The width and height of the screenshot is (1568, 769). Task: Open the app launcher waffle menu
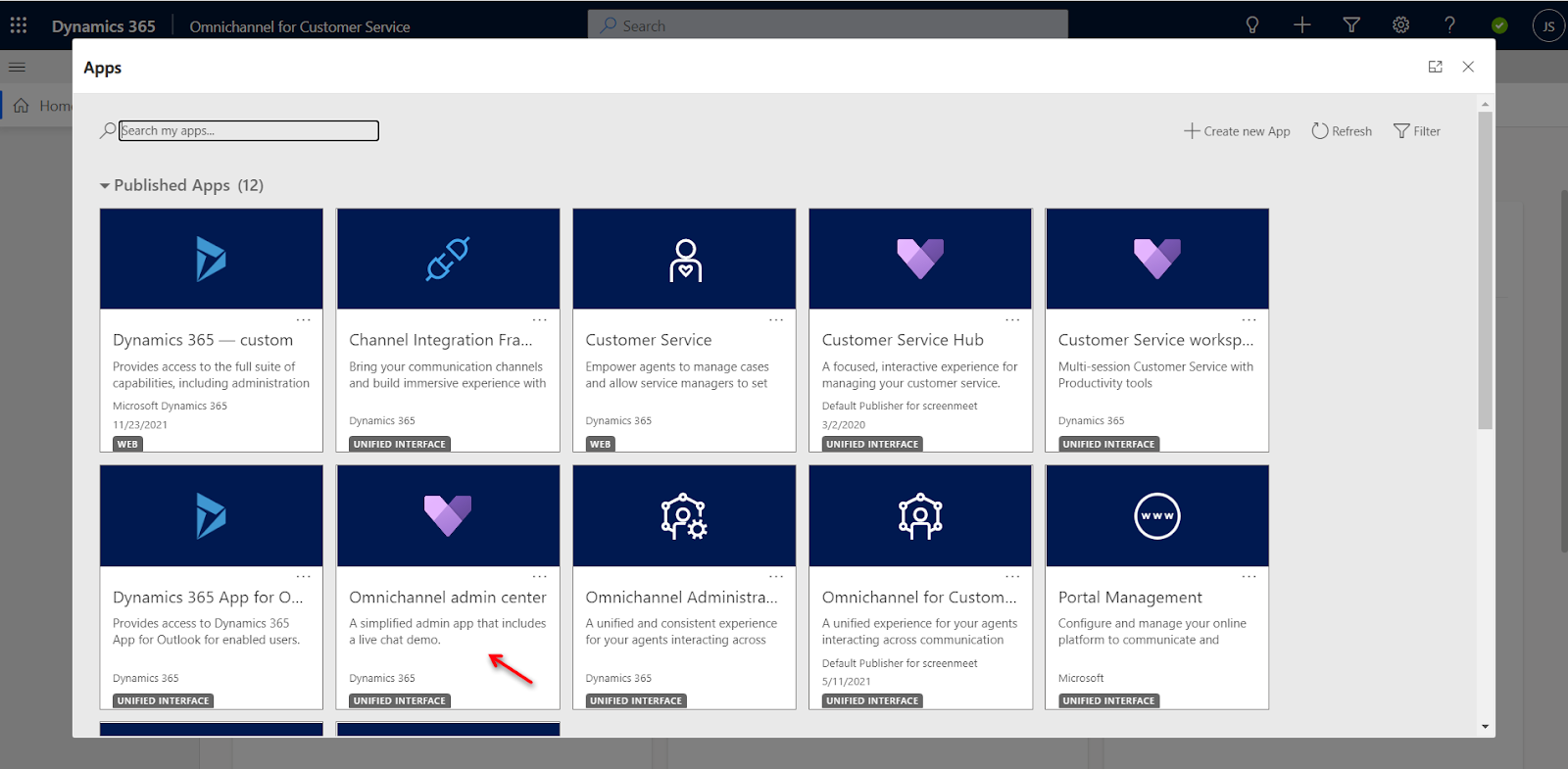19,25
